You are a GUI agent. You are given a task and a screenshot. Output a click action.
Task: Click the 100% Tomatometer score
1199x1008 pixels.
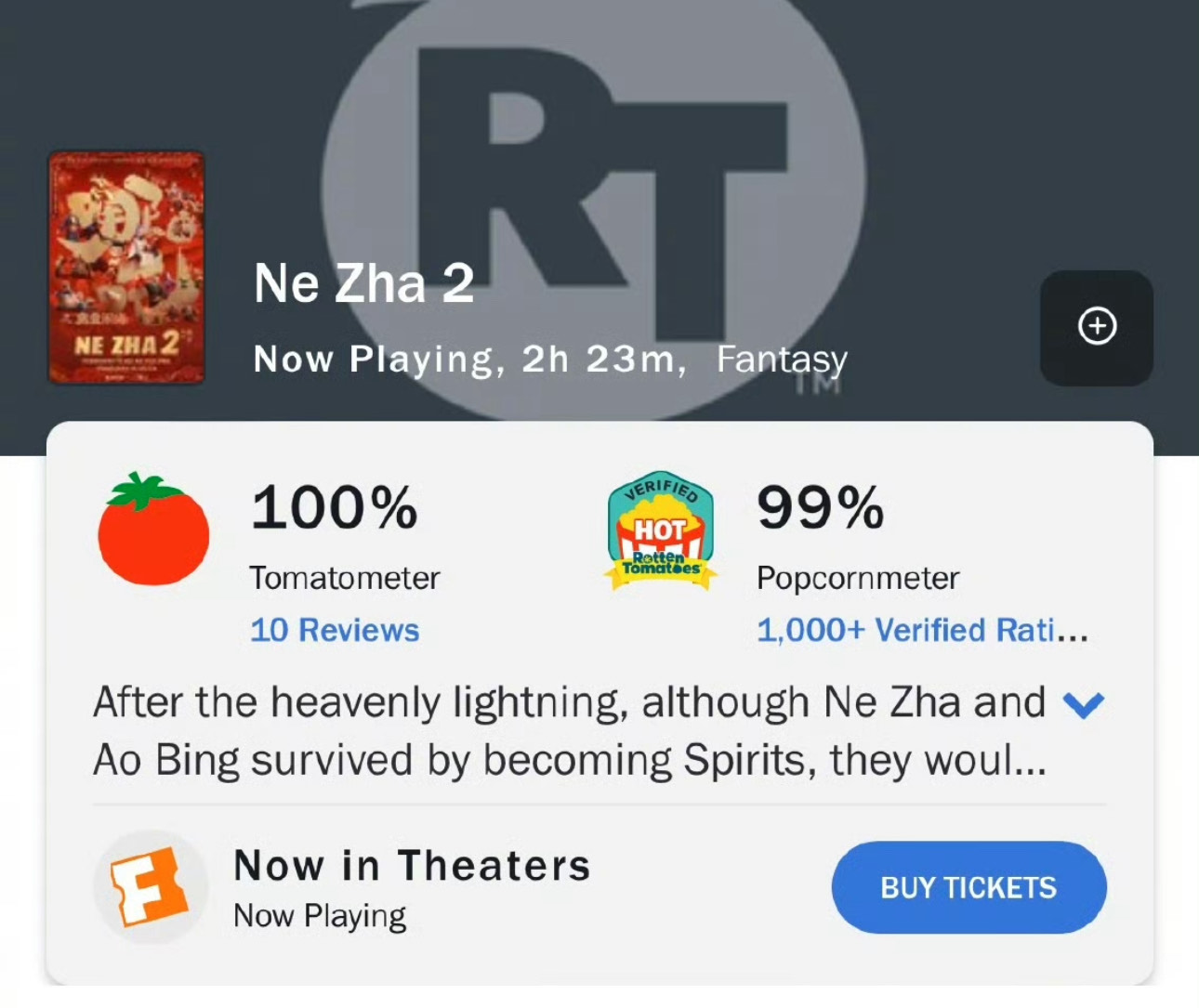(335, 508)
